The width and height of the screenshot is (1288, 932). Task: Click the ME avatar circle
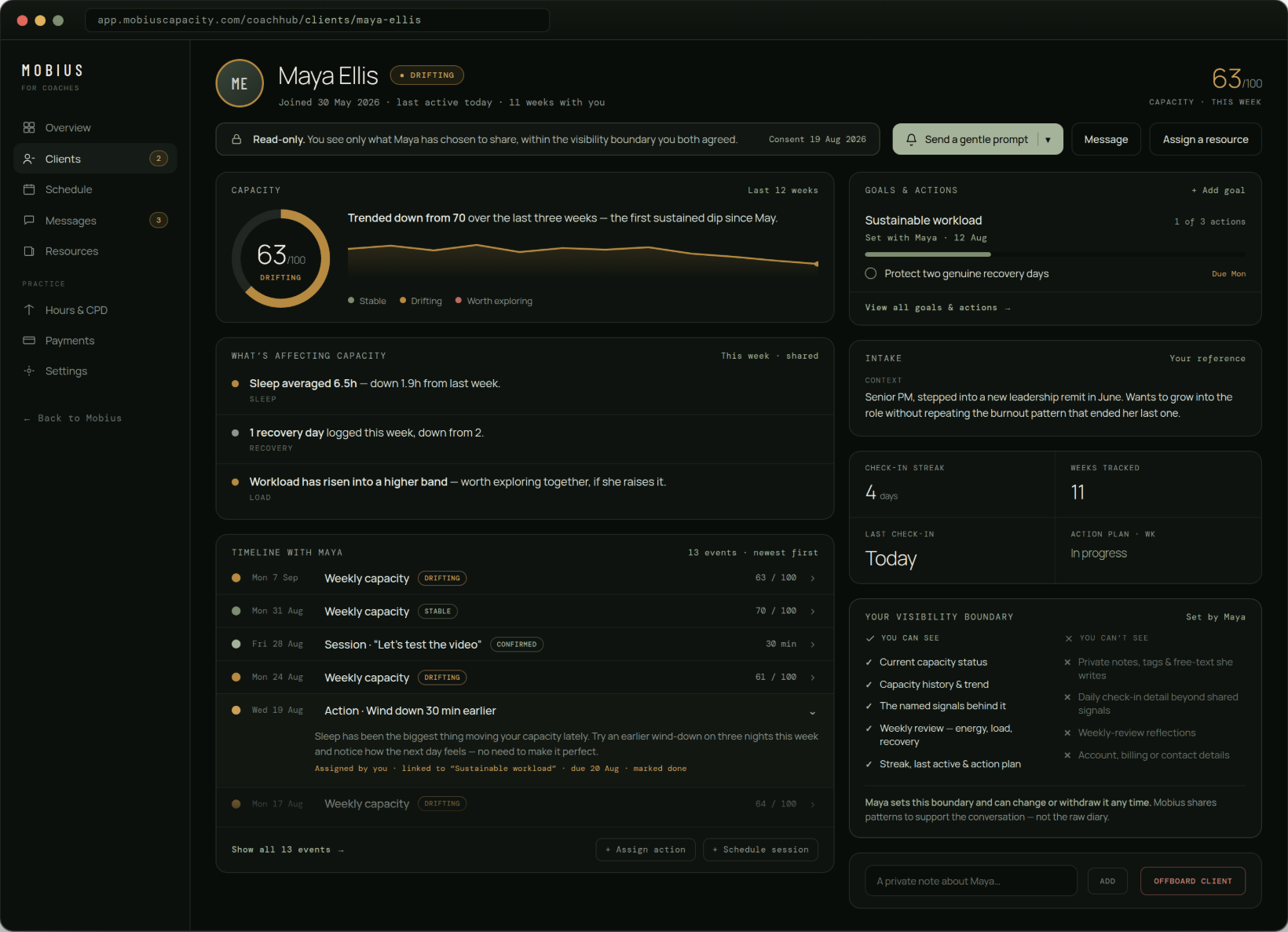[x=240, y=83]
